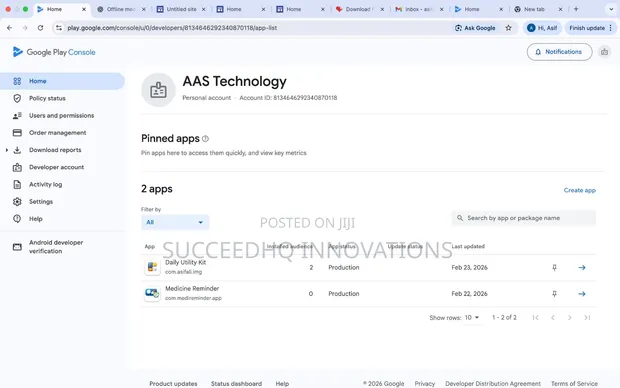Open Medicine Reminder via arrow
This screenshot has height=388, width=620.
pos(582,294)
